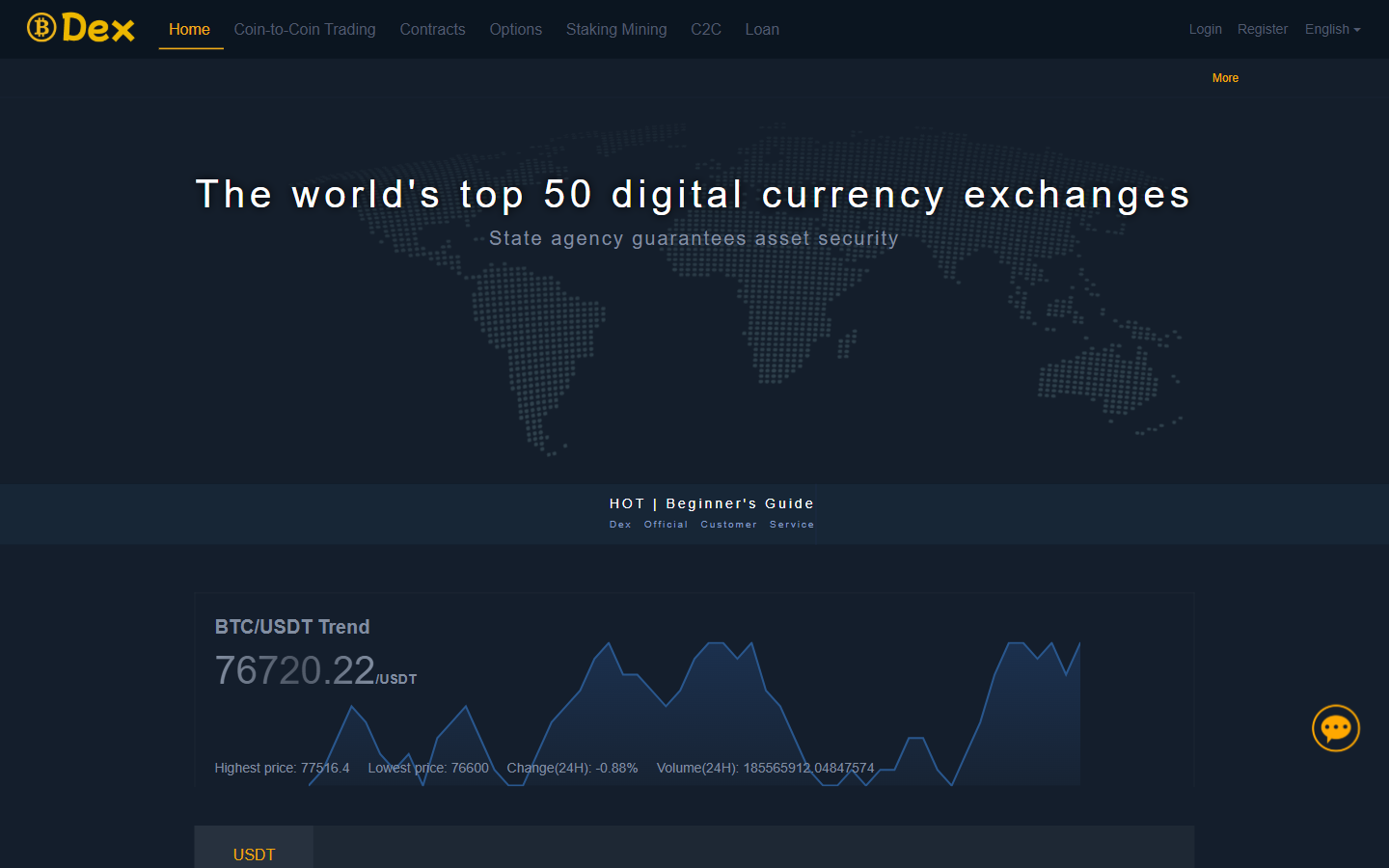Expand the English language dropdown

(x=1332, y=29)
